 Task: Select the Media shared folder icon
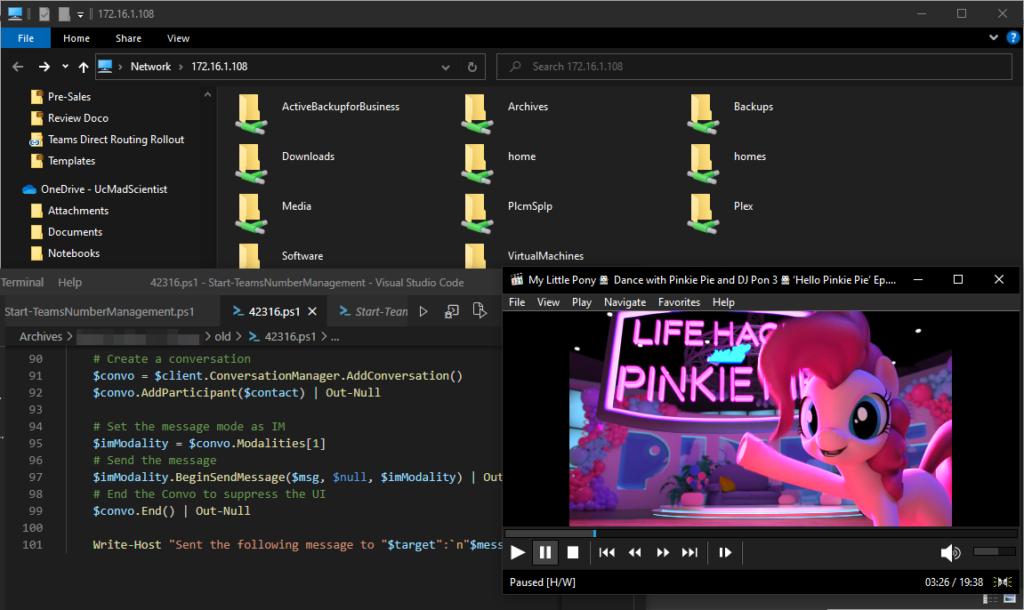pyautogui.click(x=251, y=214)
